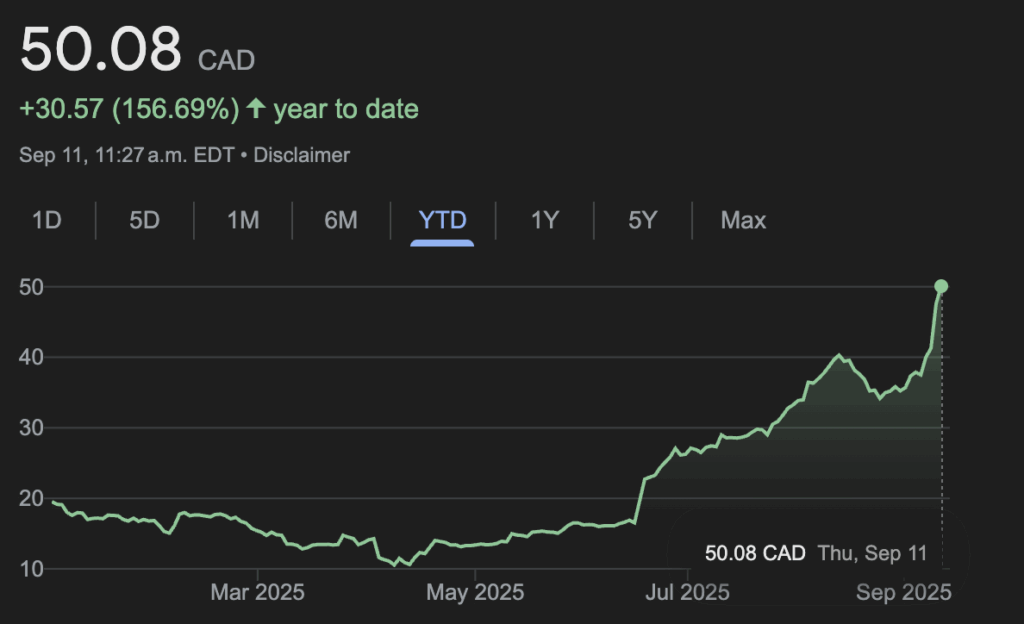This screenshot has width=1024, height=624.
Task: Select the 6M time range
Action: point(341,220)
